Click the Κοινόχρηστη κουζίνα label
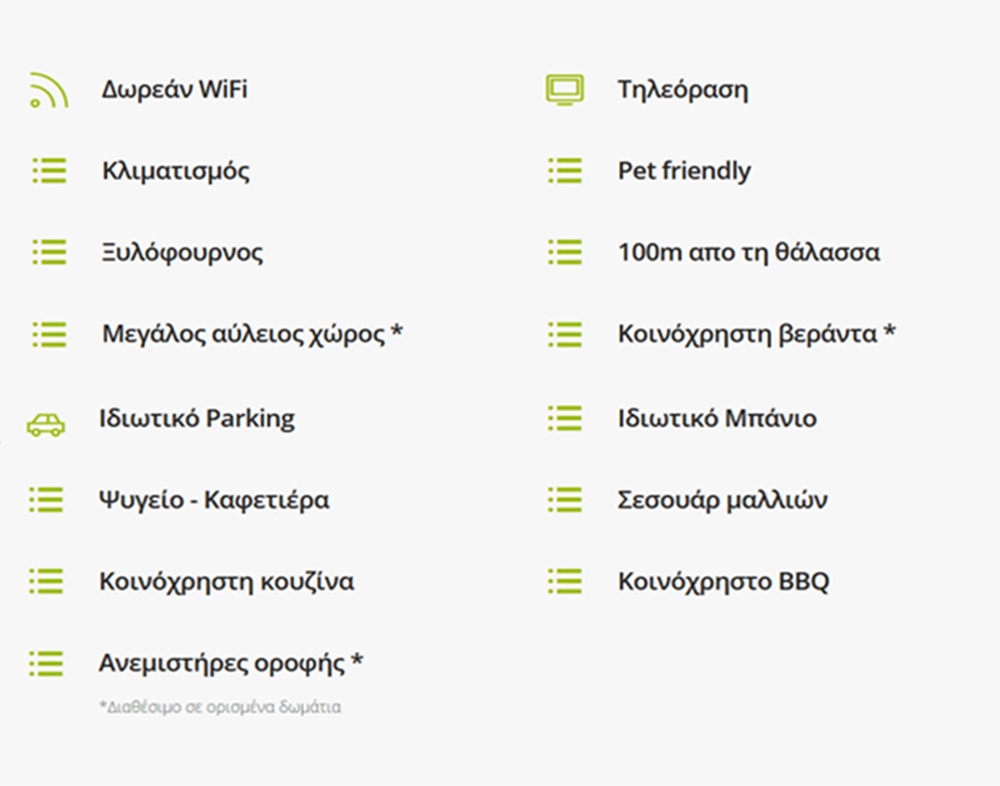This screenshot has height=786, width=1000. pos(226,581)
